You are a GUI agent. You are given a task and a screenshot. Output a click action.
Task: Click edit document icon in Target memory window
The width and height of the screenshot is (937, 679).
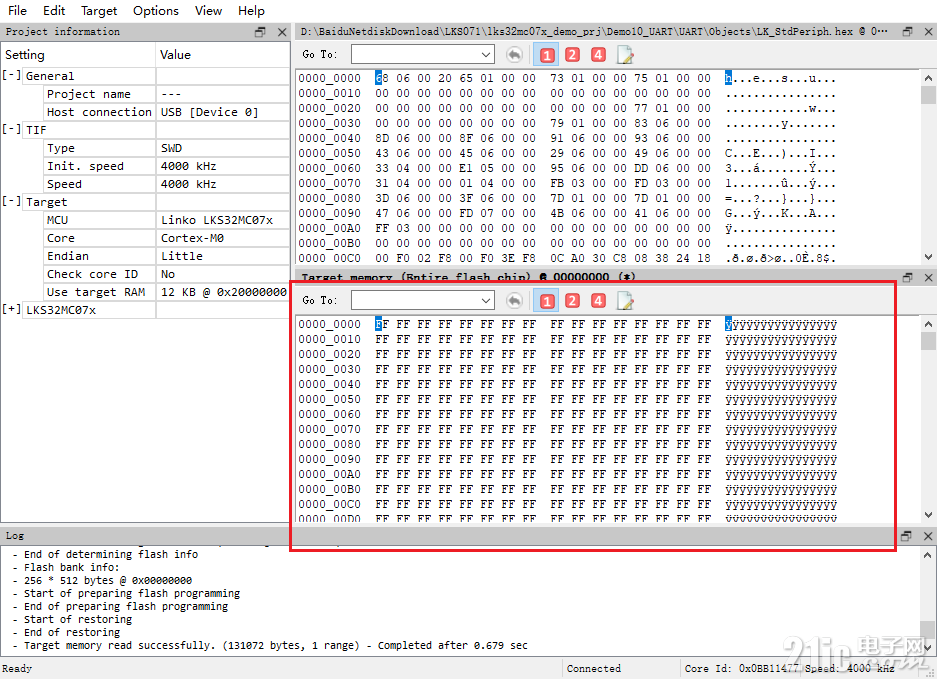pyautogui.click(x=625, y=301)
